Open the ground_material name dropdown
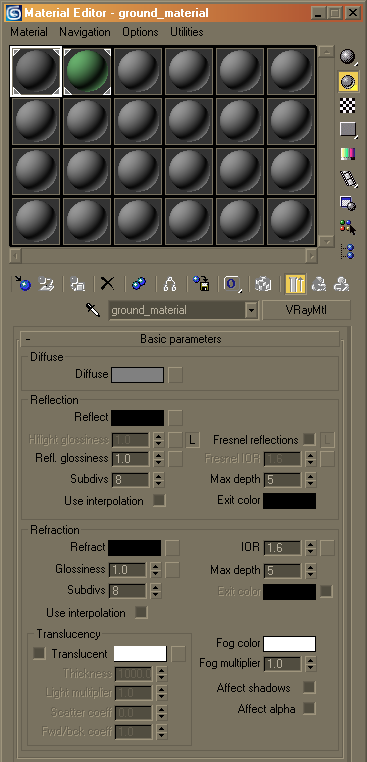The image size is (367, 762). (251, 310)
